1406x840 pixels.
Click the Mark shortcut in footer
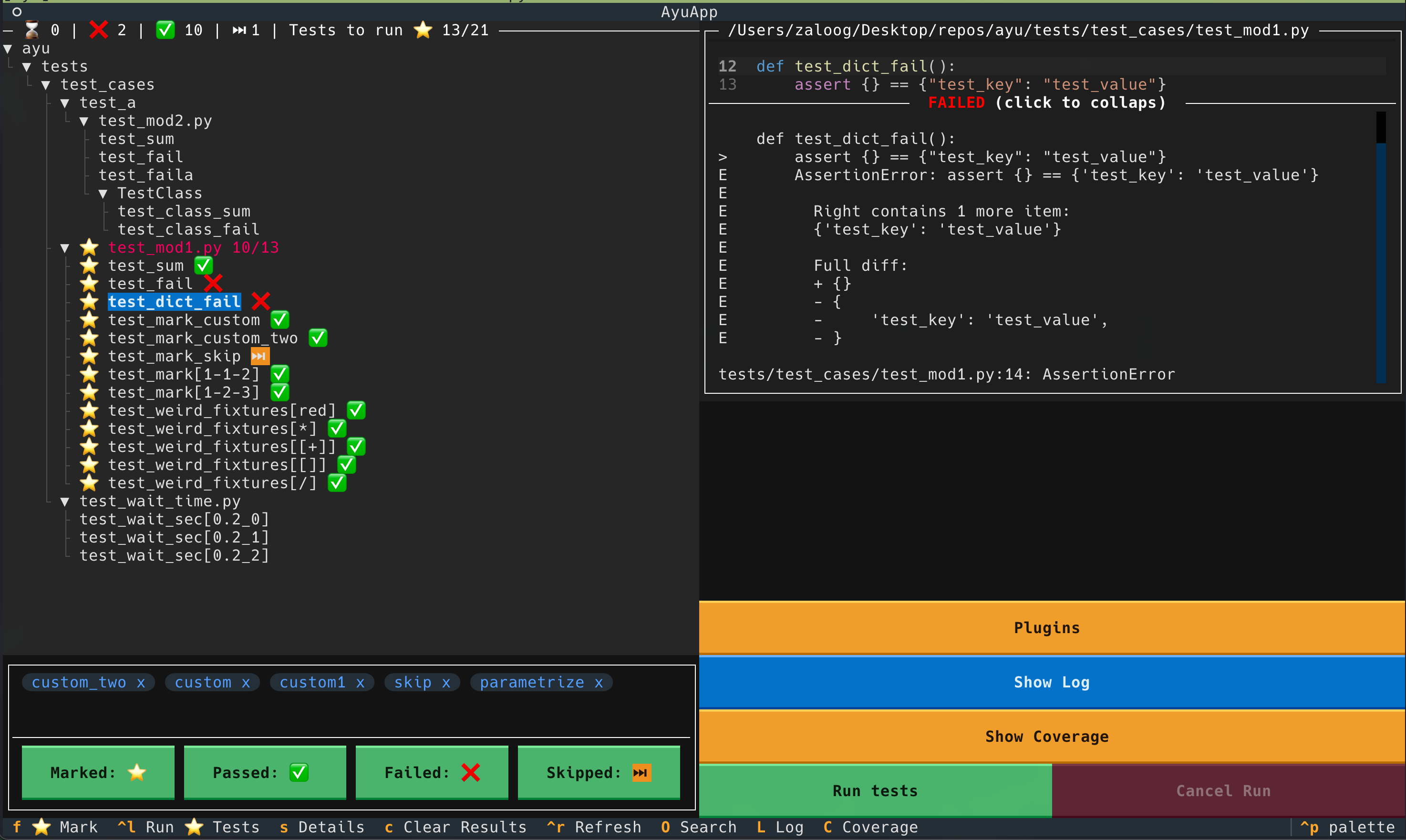(x=55, y=827)
